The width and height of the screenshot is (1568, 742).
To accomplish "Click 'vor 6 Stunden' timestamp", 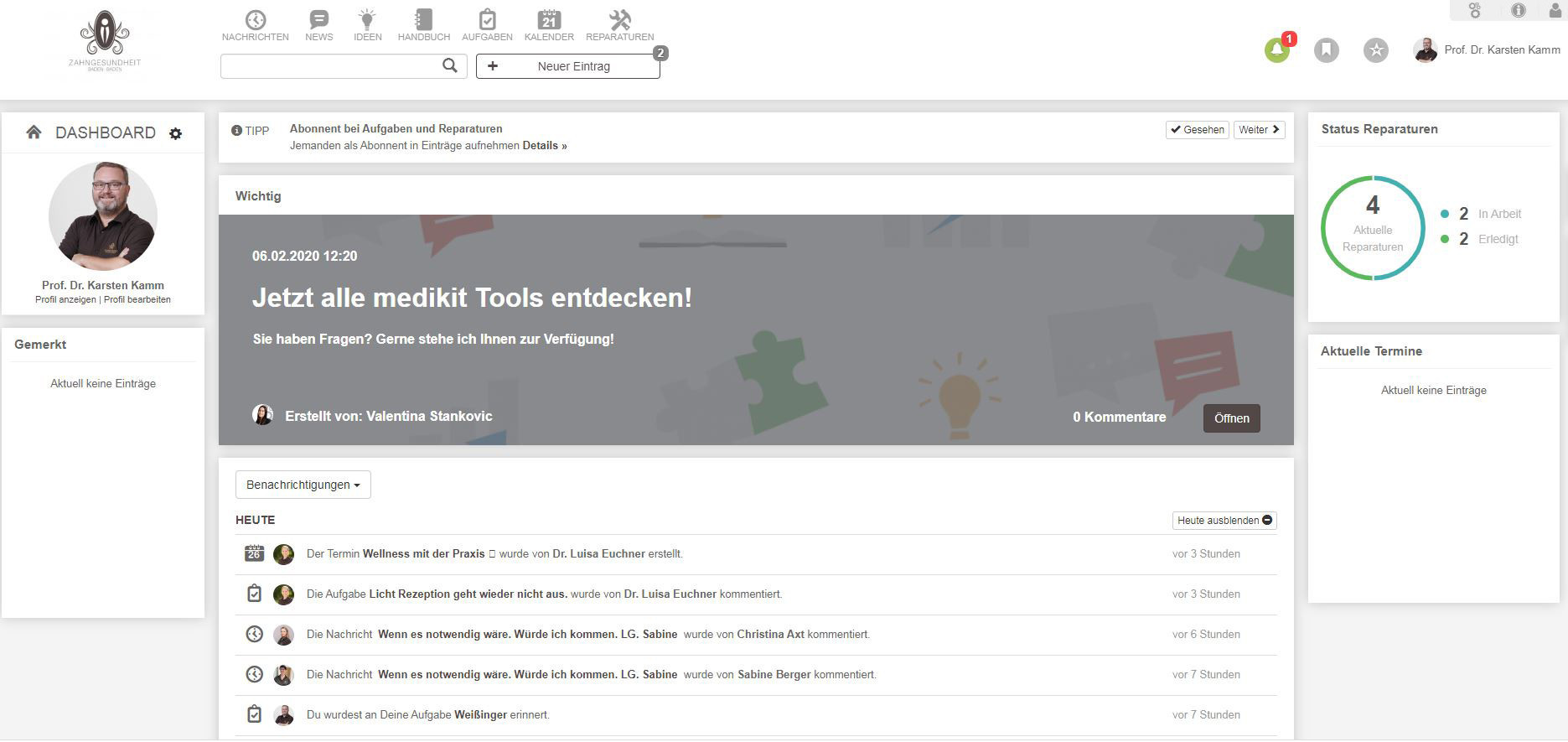I will point(1206,635).
